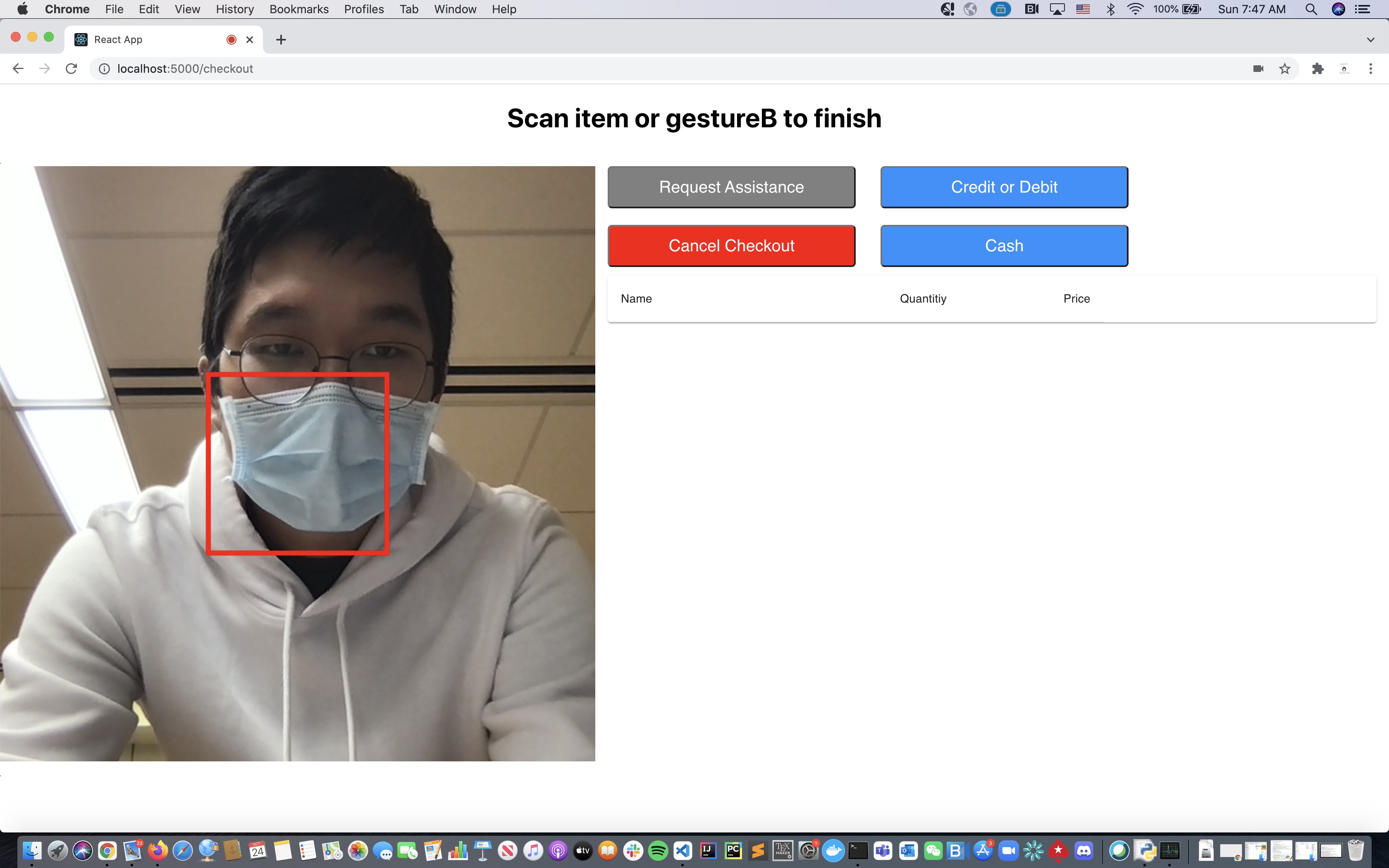Click camera access icon in address bar
Screen dimensions: 1389x868
[x=1258, y=69]
